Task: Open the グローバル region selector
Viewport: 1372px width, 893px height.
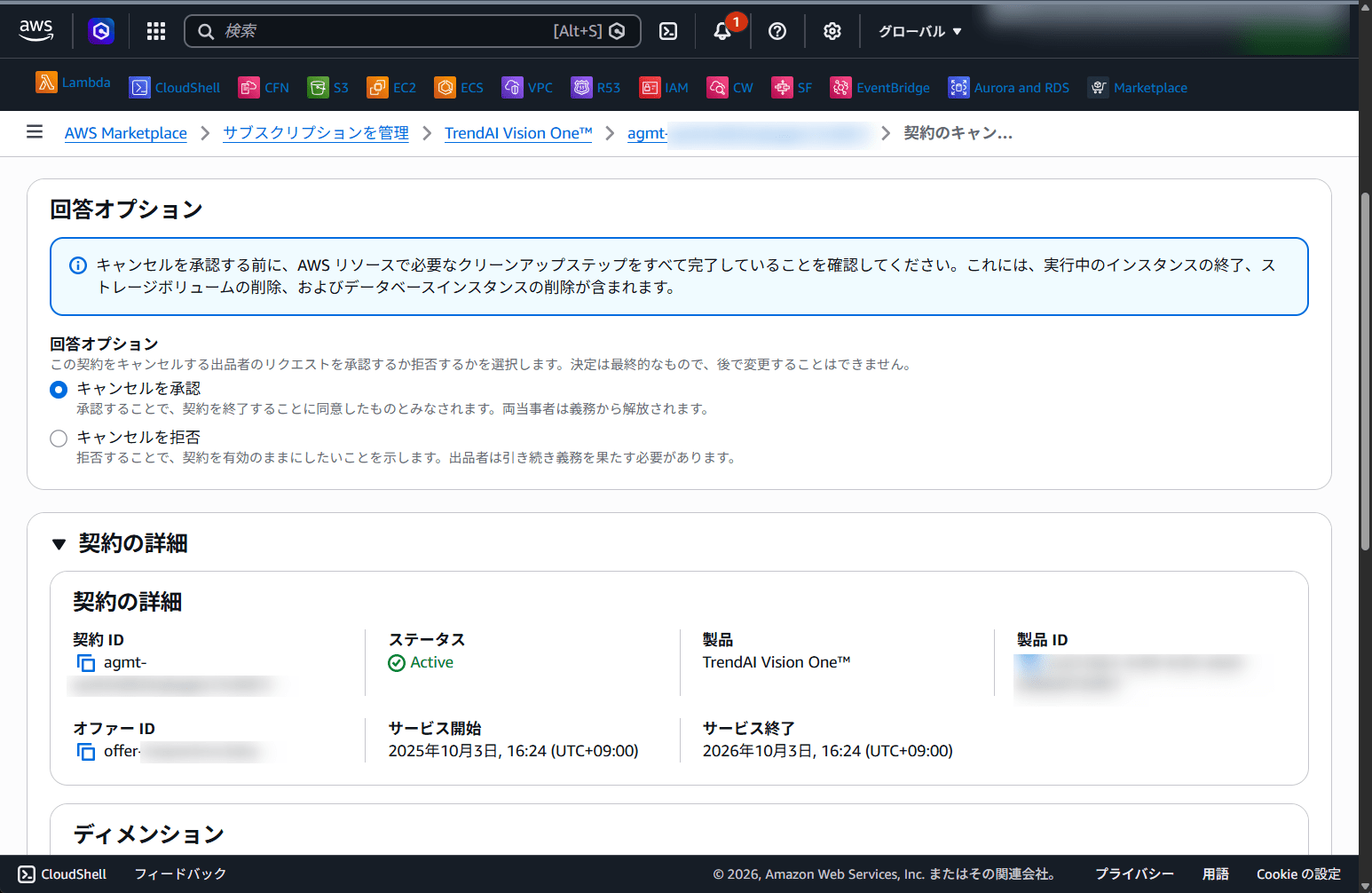Action: click(918, 30)
